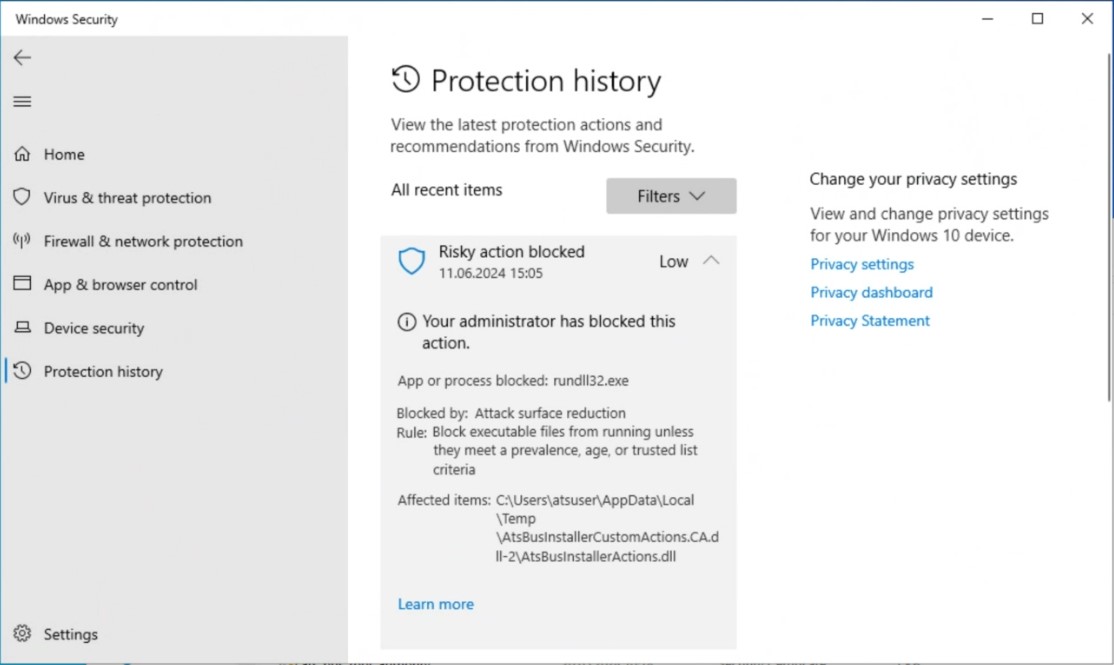The width and height of the screenshot is (1114, 665).
Task: Click the App & browser control window icon
Action: 22,284
